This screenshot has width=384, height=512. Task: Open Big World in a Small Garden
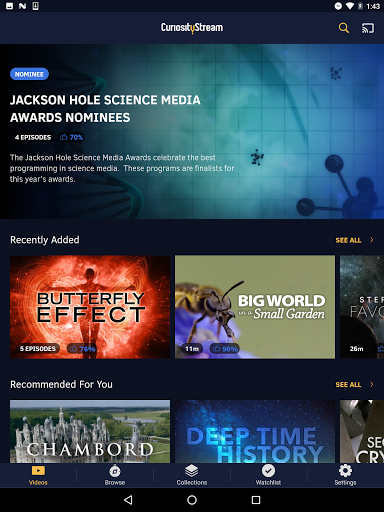point(255,307)
